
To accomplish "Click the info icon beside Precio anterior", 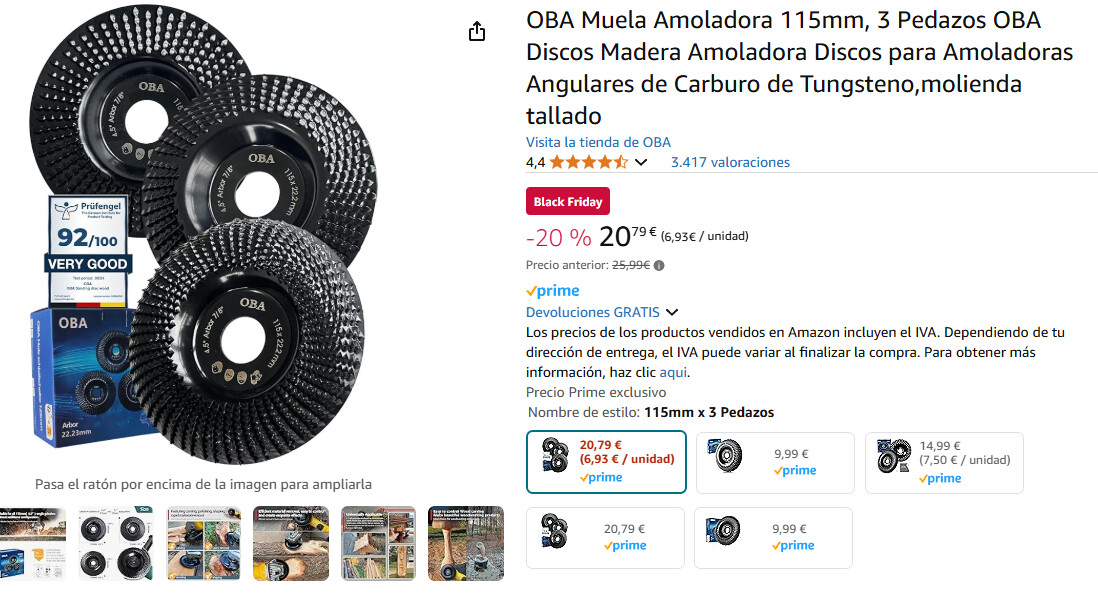I will tap(659, 265).
